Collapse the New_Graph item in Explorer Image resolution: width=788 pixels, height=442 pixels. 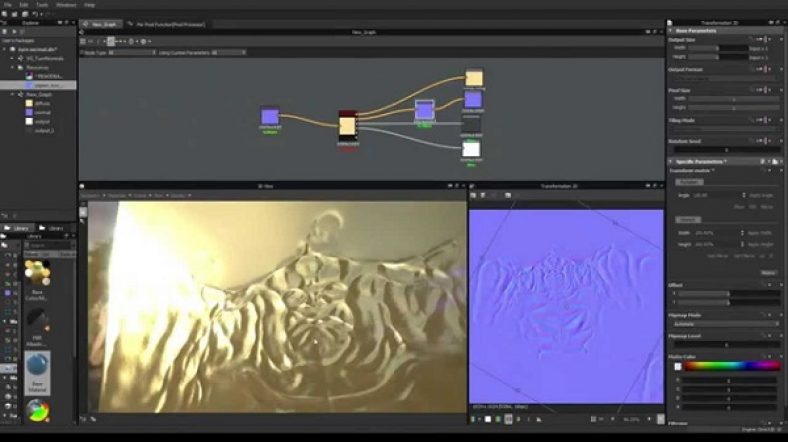[x=13, y=94]
